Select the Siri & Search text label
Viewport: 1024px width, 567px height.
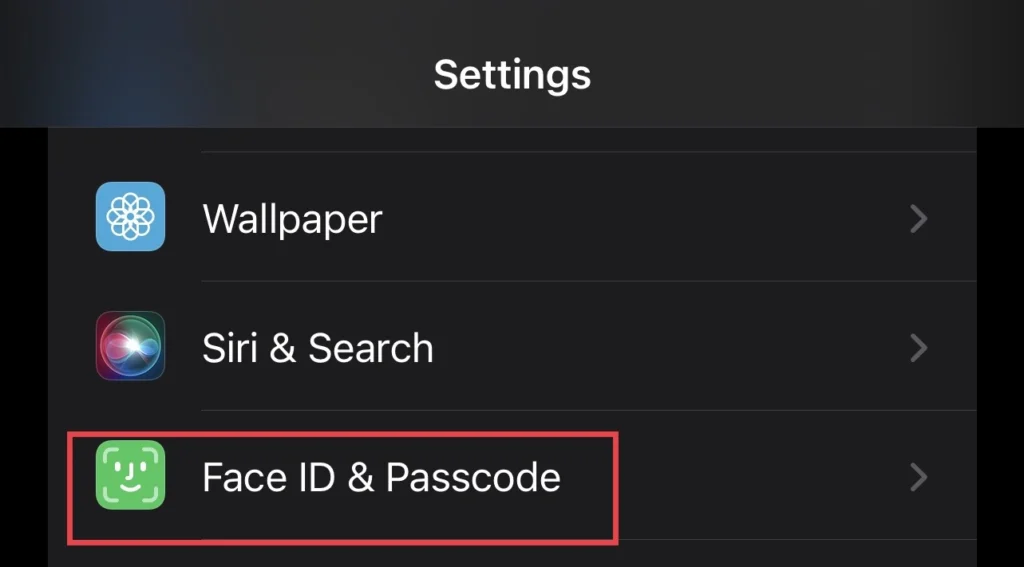pyautogui.click(x=317, y=348)
